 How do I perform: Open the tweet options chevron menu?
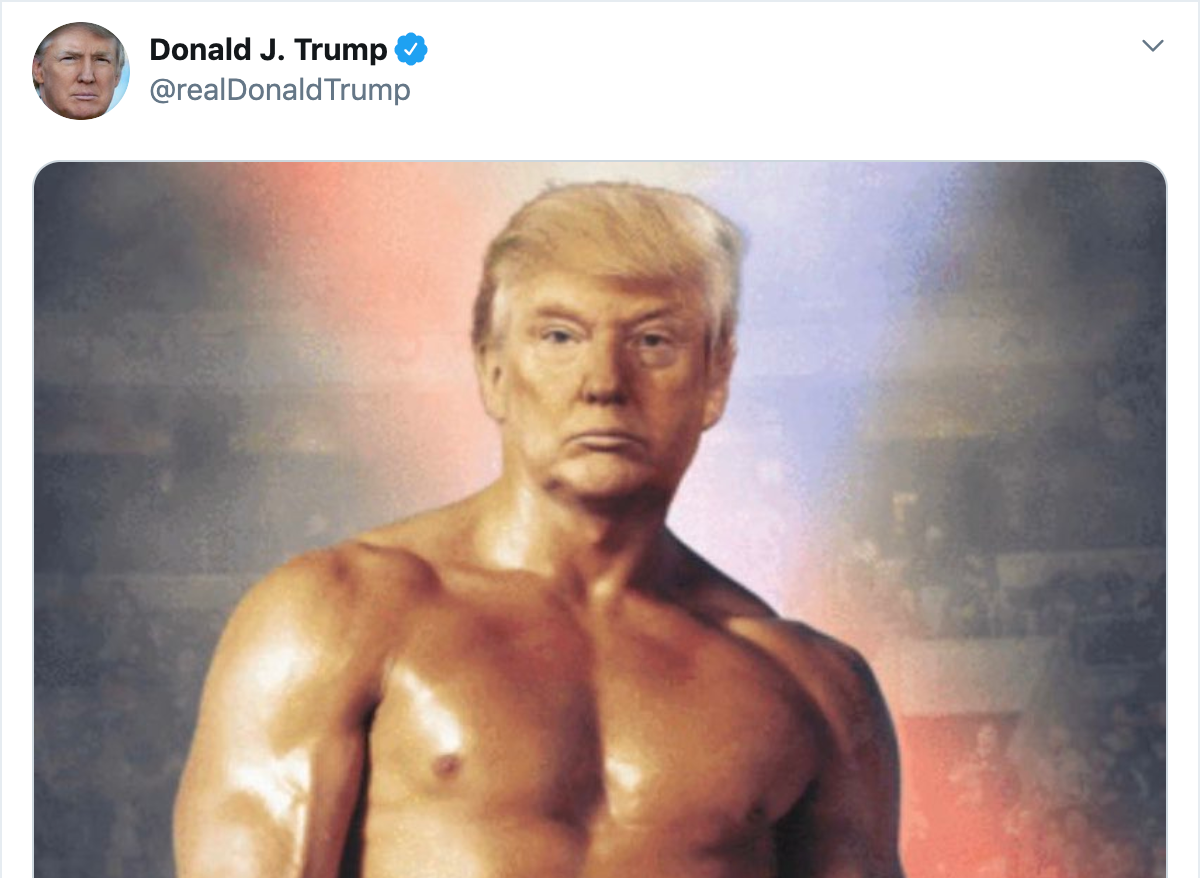tap(1153, 46)
